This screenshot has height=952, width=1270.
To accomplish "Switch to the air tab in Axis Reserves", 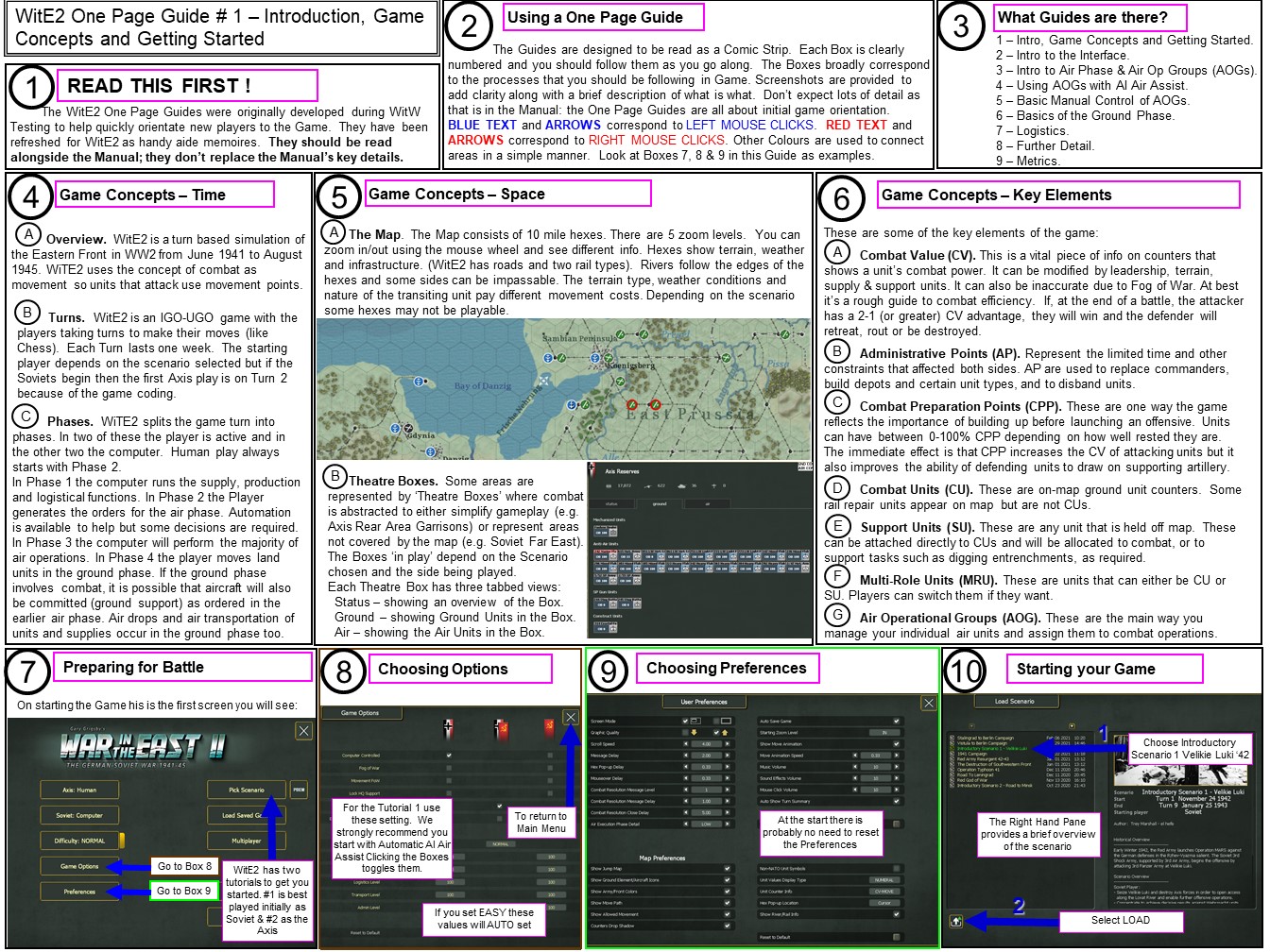I will point(707,503).
